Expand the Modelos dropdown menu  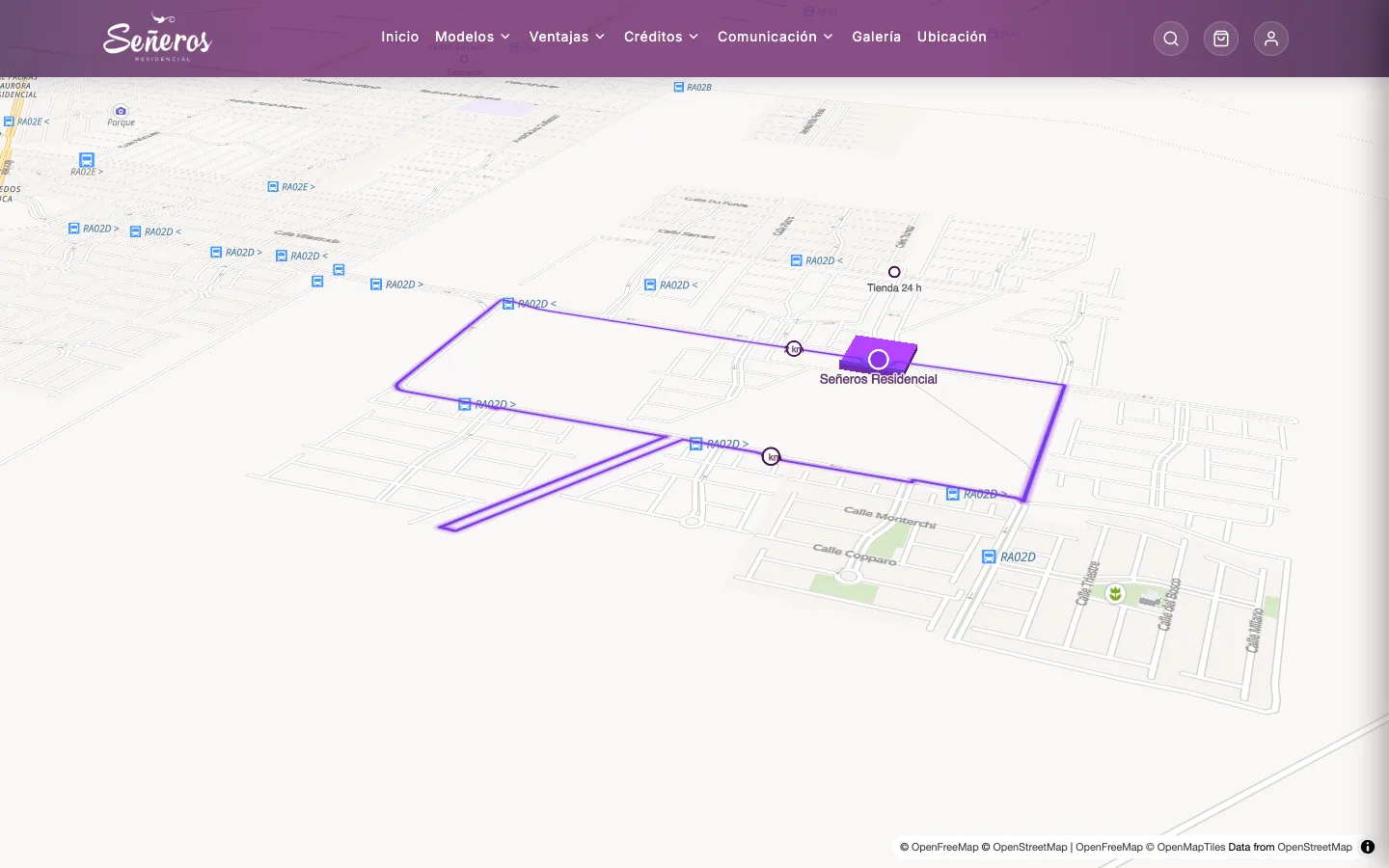(473, 37)
